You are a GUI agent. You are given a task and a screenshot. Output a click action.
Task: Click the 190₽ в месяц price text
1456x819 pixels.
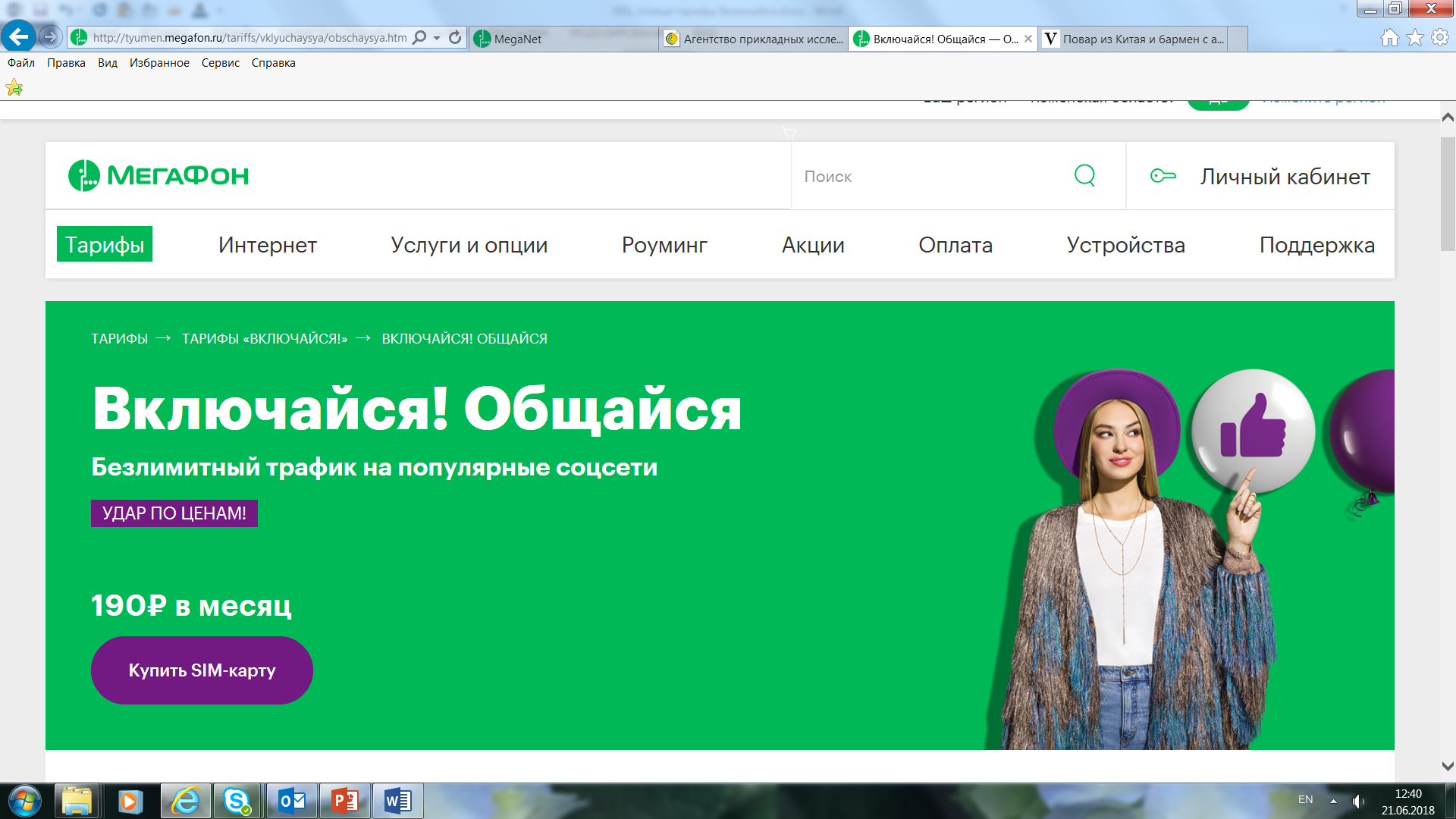pos(191,605)
